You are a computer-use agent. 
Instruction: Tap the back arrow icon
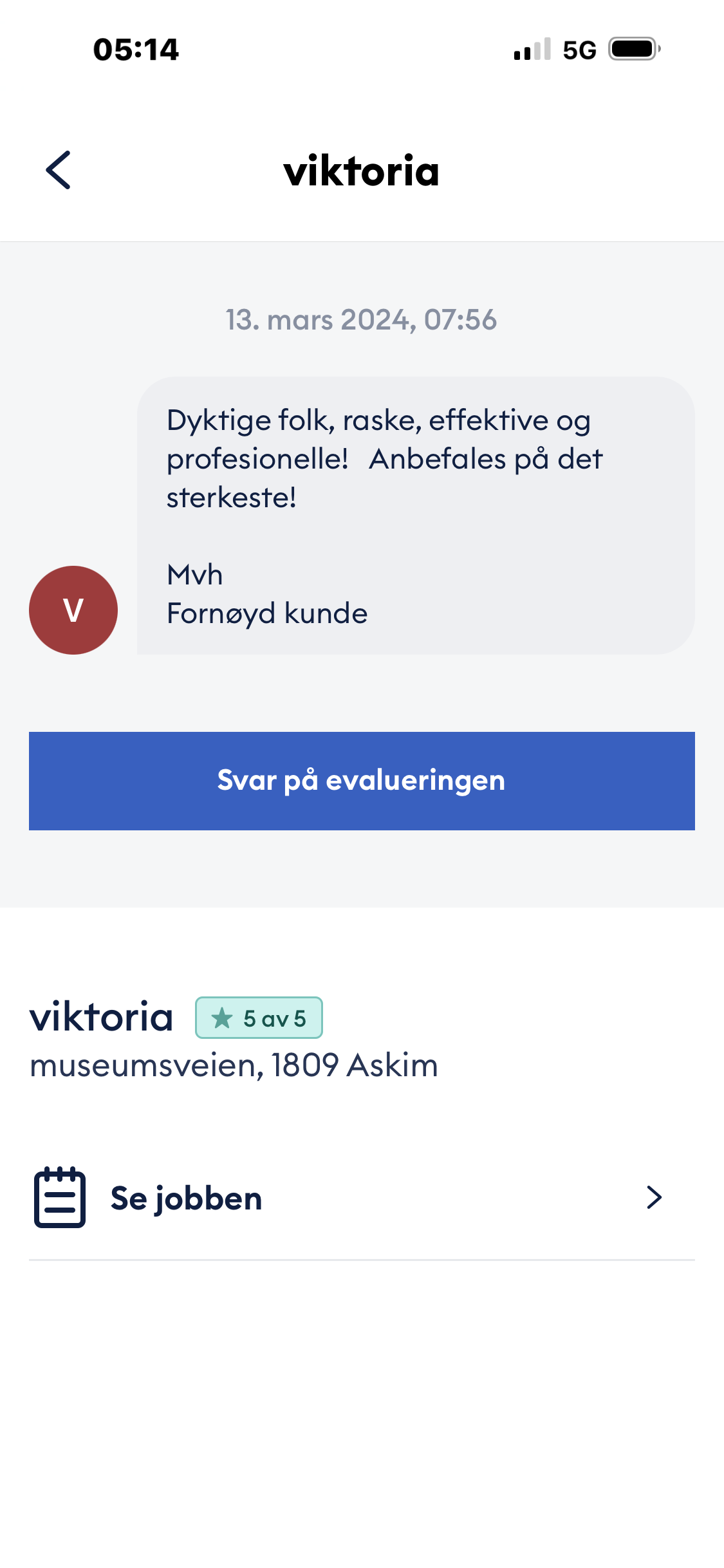(x=58, y=171)
